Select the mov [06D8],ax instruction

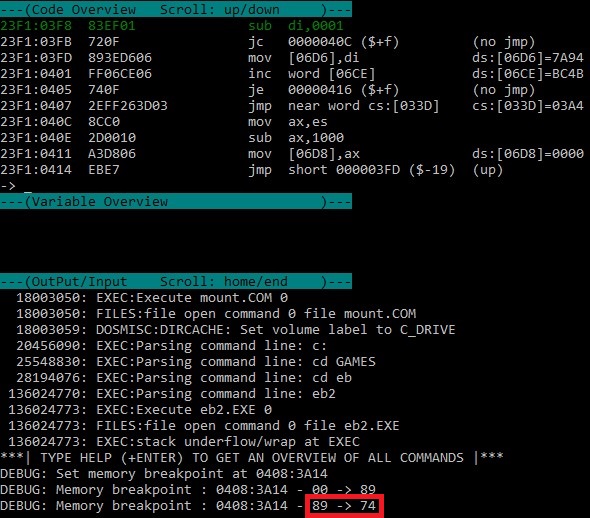(292, 154)
